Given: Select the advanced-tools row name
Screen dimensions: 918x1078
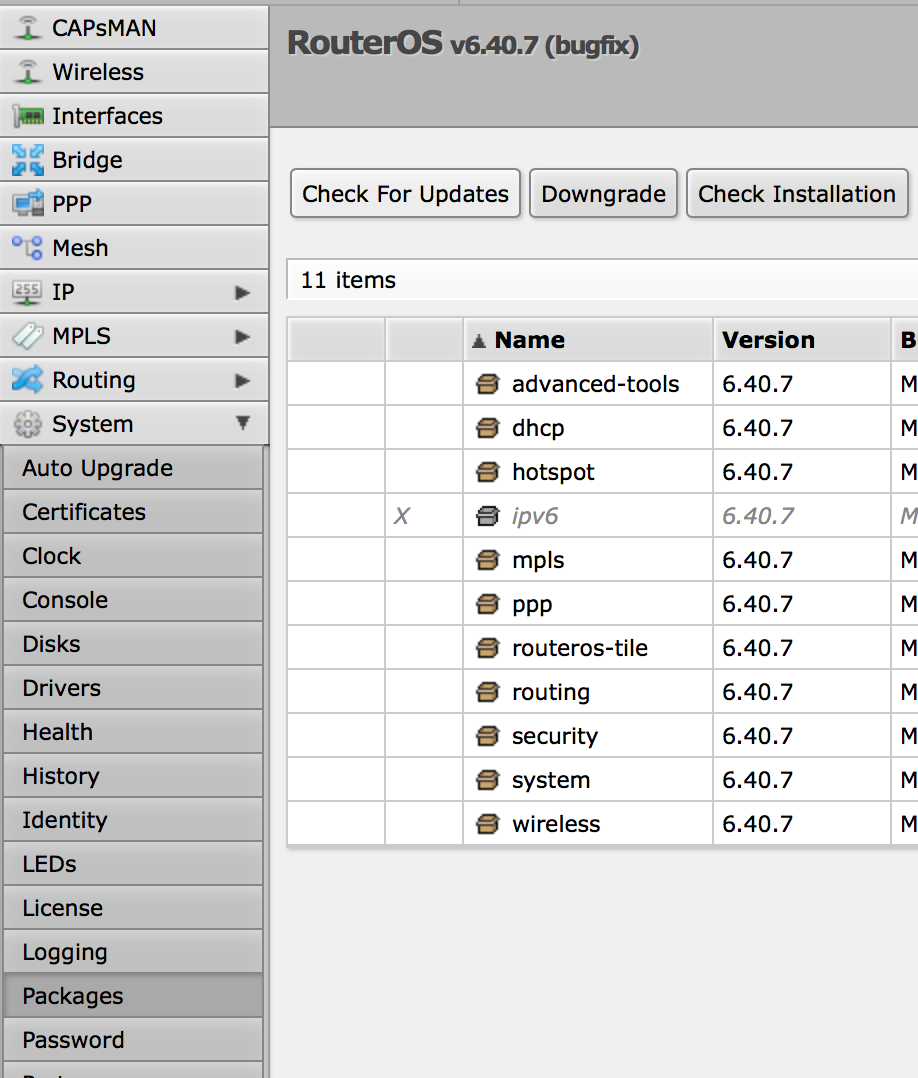Looking at the screenshot, I should 595,384.
